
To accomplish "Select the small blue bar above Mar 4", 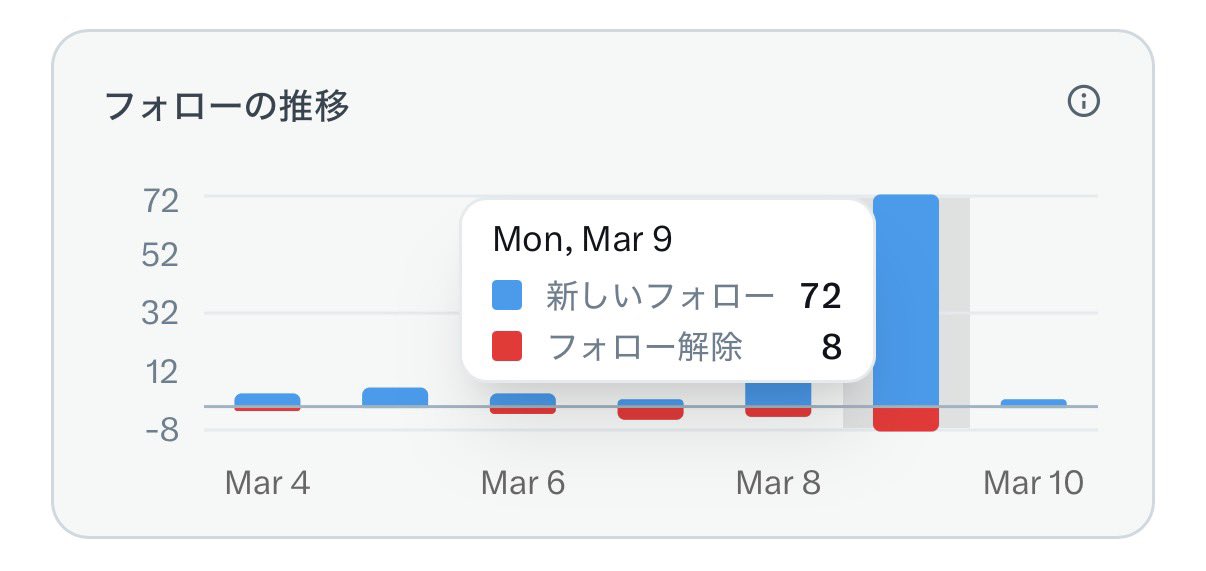I will [x=267, y=399].
